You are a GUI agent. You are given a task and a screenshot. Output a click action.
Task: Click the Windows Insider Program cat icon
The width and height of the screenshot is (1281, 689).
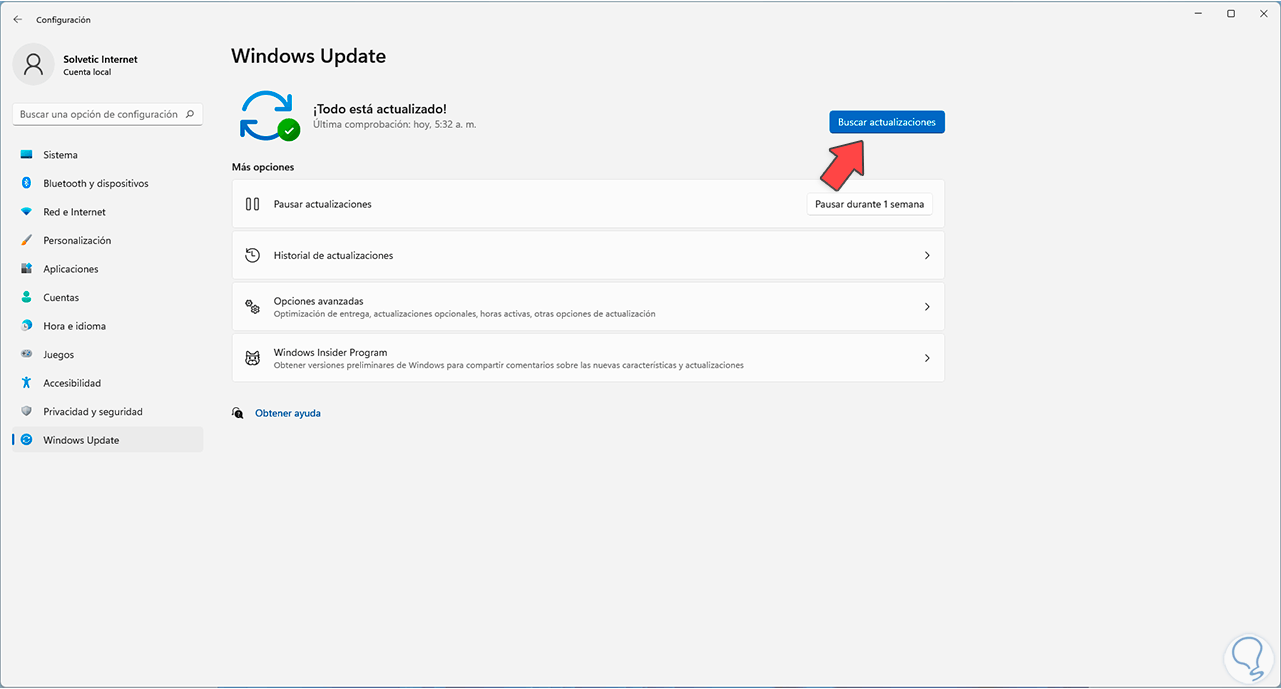tap(253, 358)
